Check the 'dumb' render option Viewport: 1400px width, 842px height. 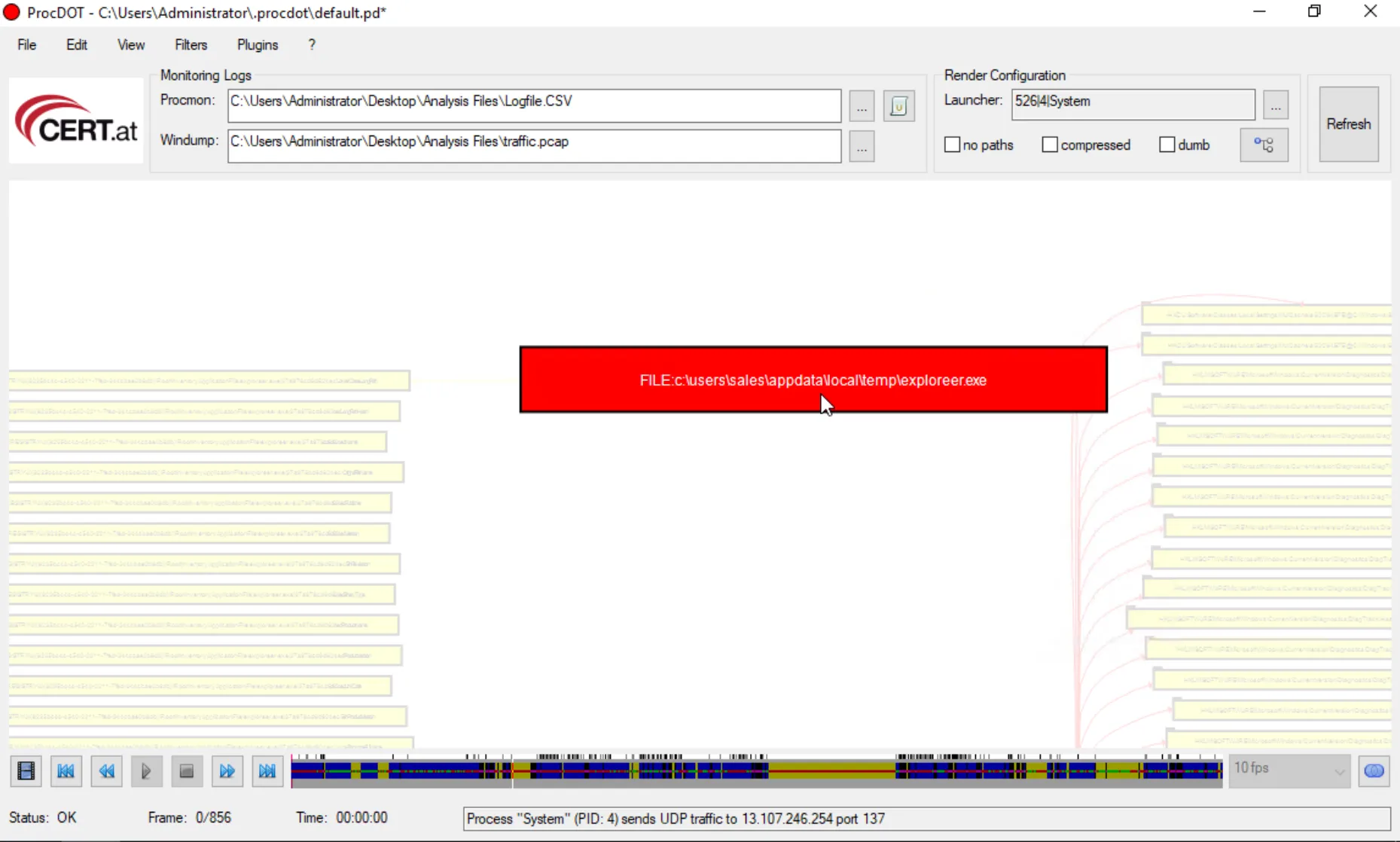1167,145
